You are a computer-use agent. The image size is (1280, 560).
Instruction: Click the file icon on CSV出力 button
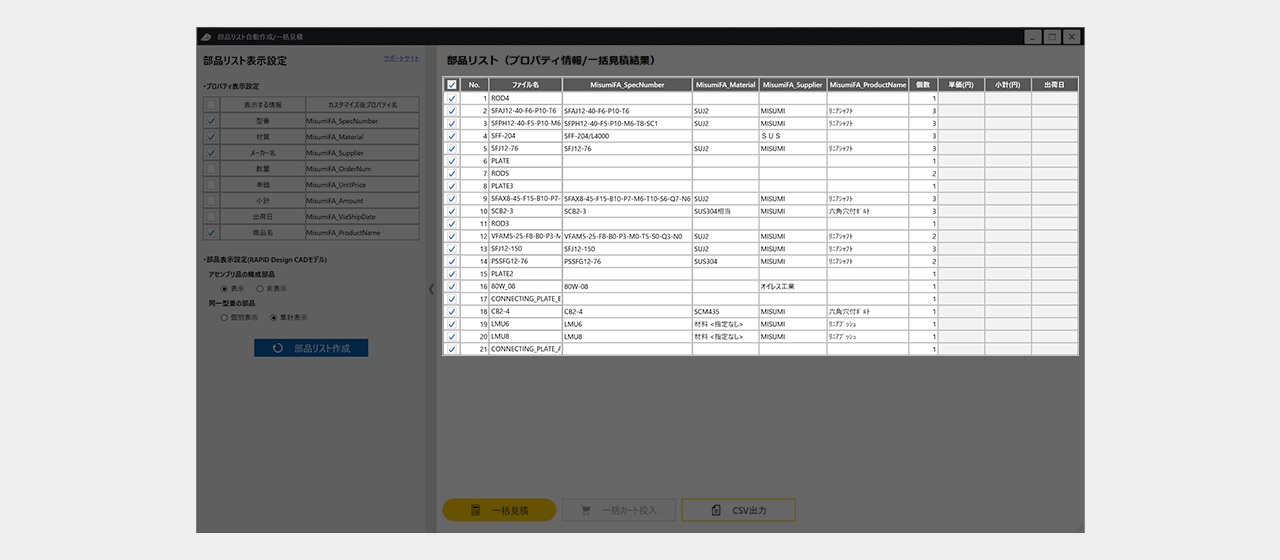click(x=716, y=511)
